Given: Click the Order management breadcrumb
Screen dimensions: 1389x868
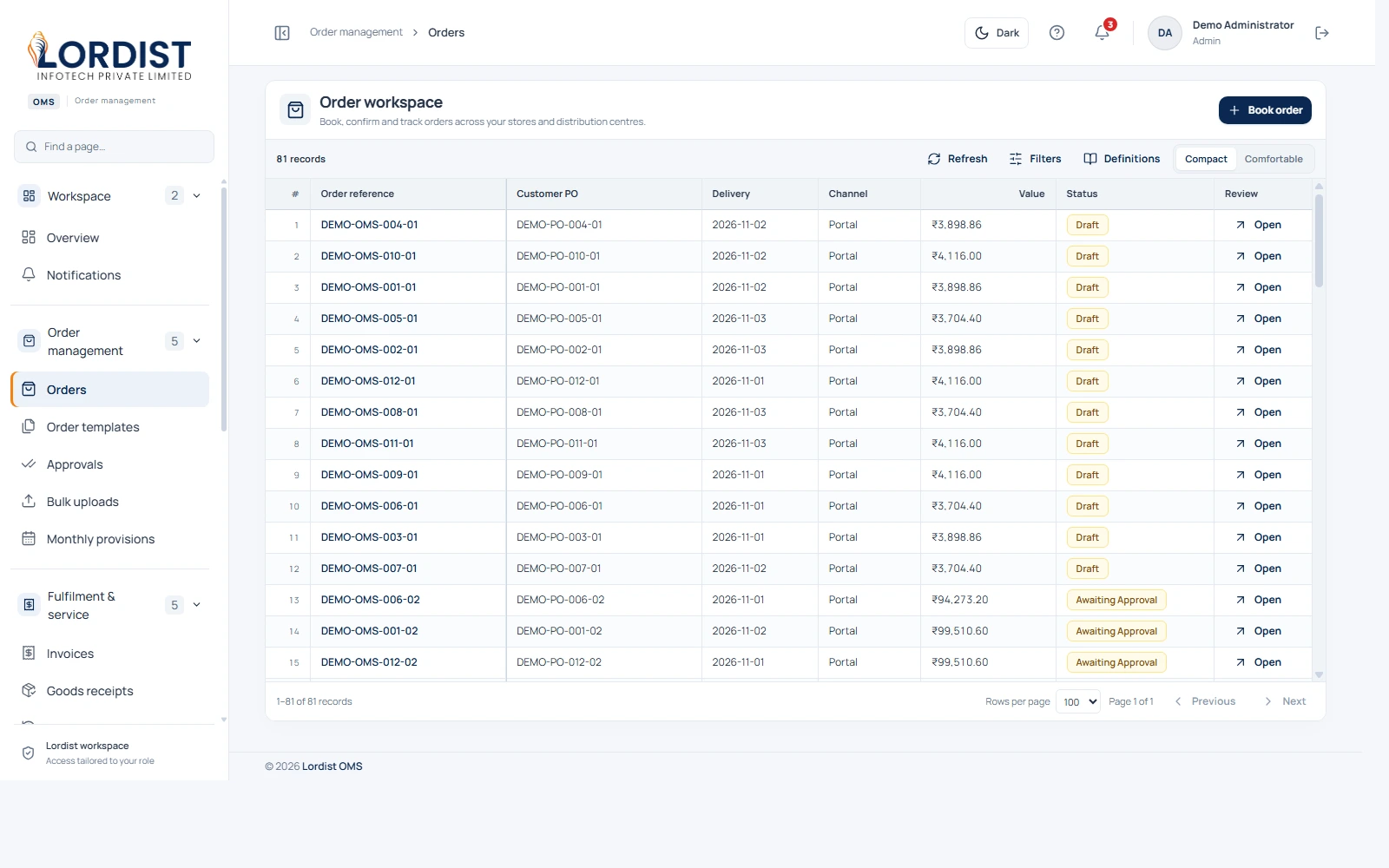Looking at the screenshot, I should click(x=356, y=32).
